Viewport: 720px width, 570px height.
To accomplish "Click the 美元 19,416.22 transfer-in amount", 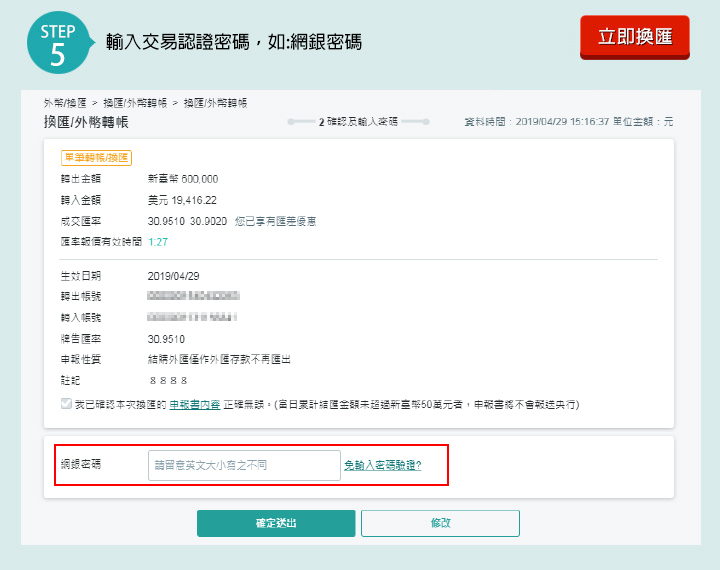I will (182, 200).
